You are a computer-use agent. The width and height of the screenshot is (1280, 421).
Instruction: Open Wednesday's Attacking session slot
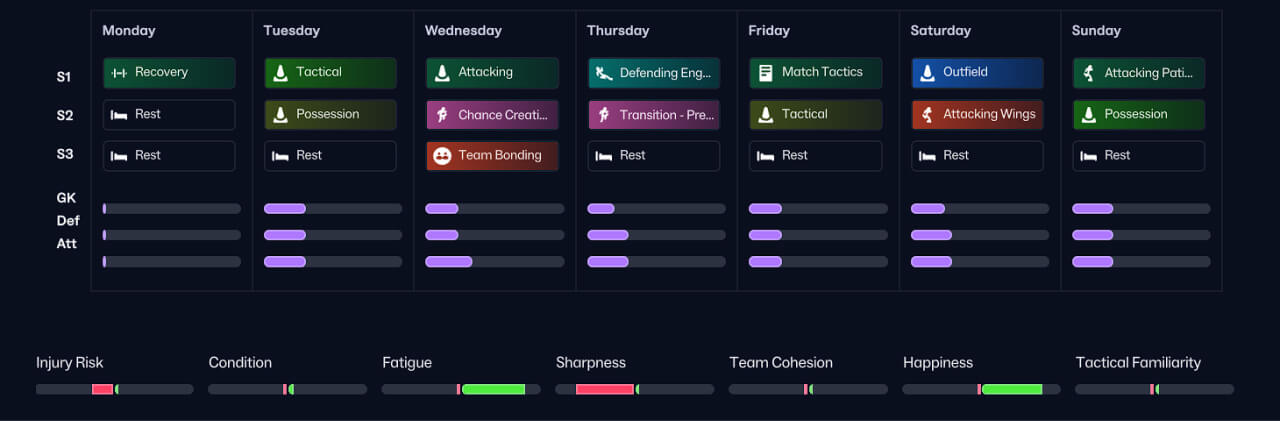tap(492, 73)
